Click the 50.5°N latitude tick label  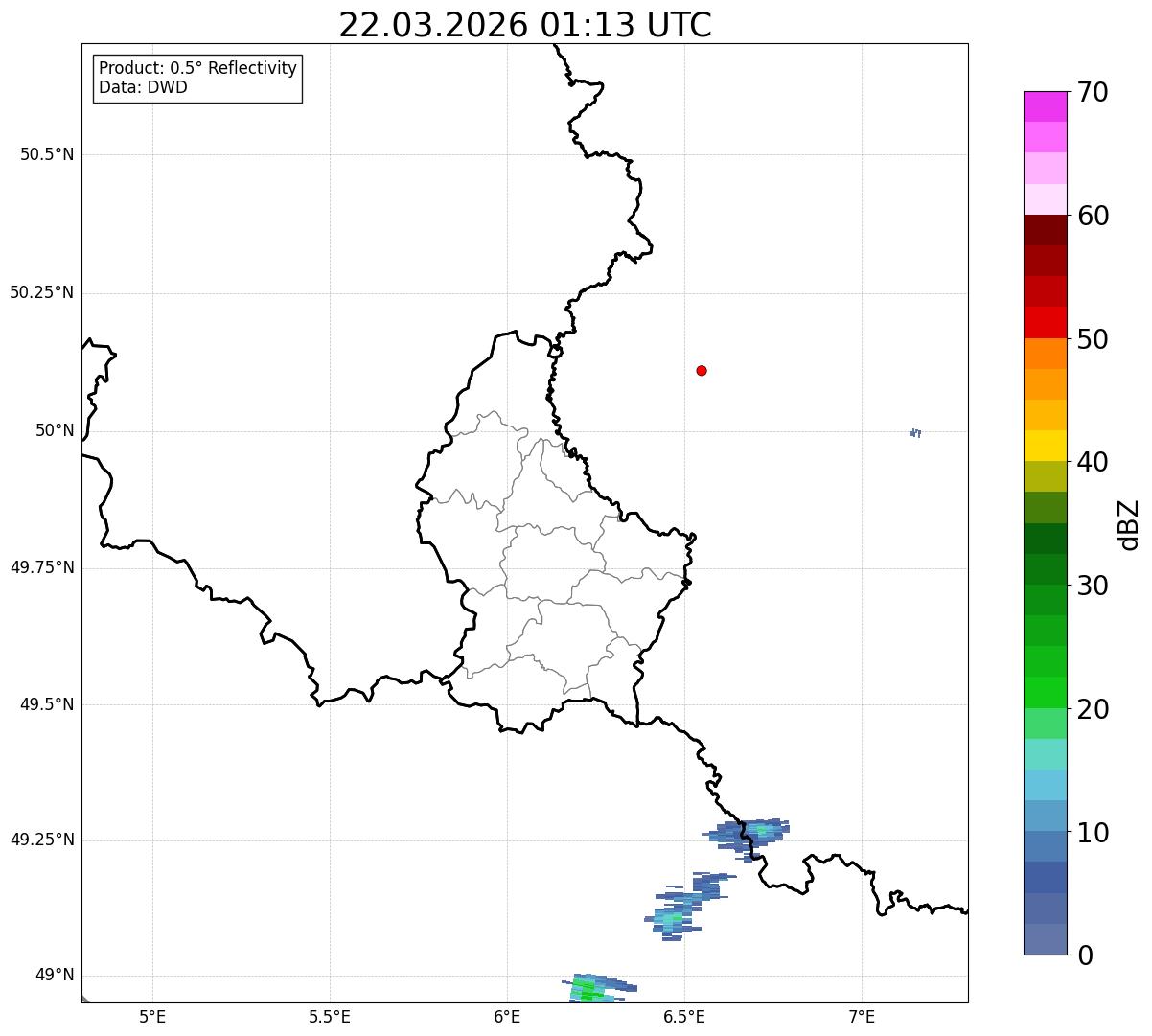coord(47,154)
